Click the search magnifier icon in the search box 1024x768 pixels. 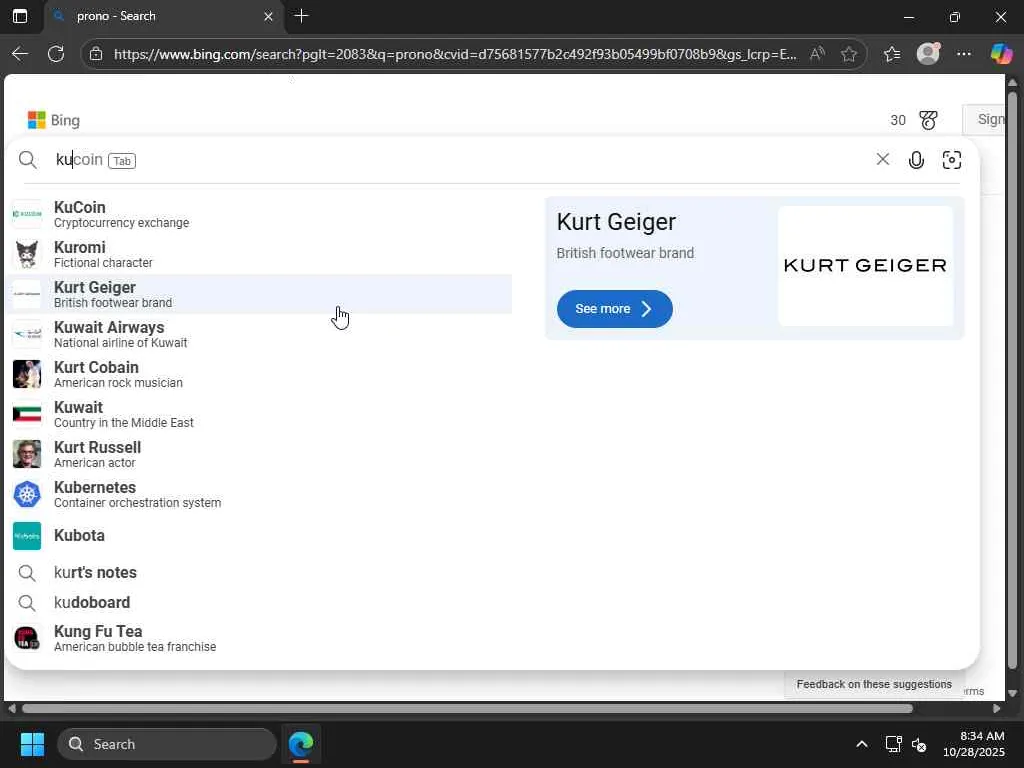pyautogui.click(x=27, y=160)
